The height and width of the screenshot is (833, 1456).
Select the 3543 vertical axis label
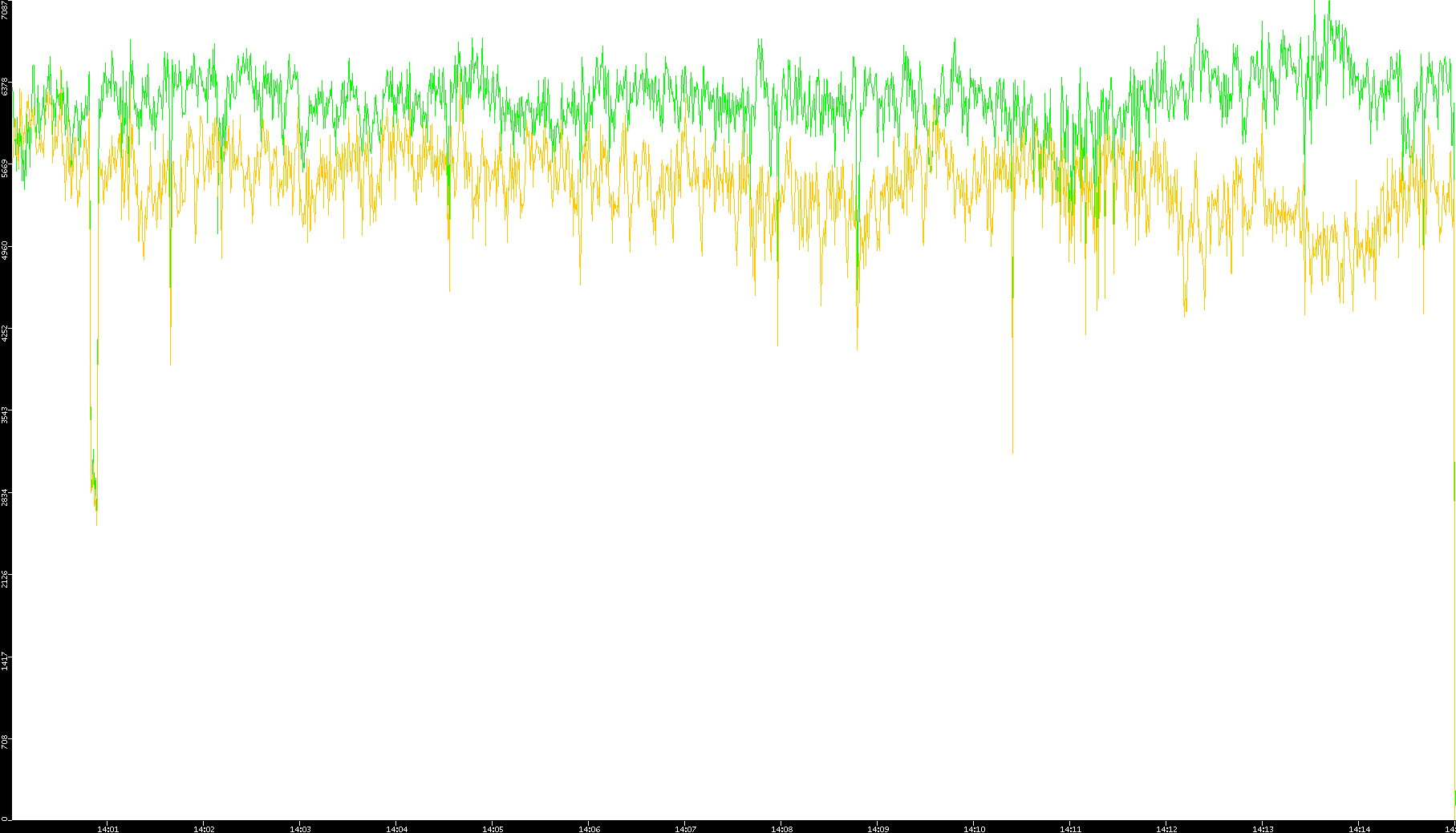coord(5,414)
